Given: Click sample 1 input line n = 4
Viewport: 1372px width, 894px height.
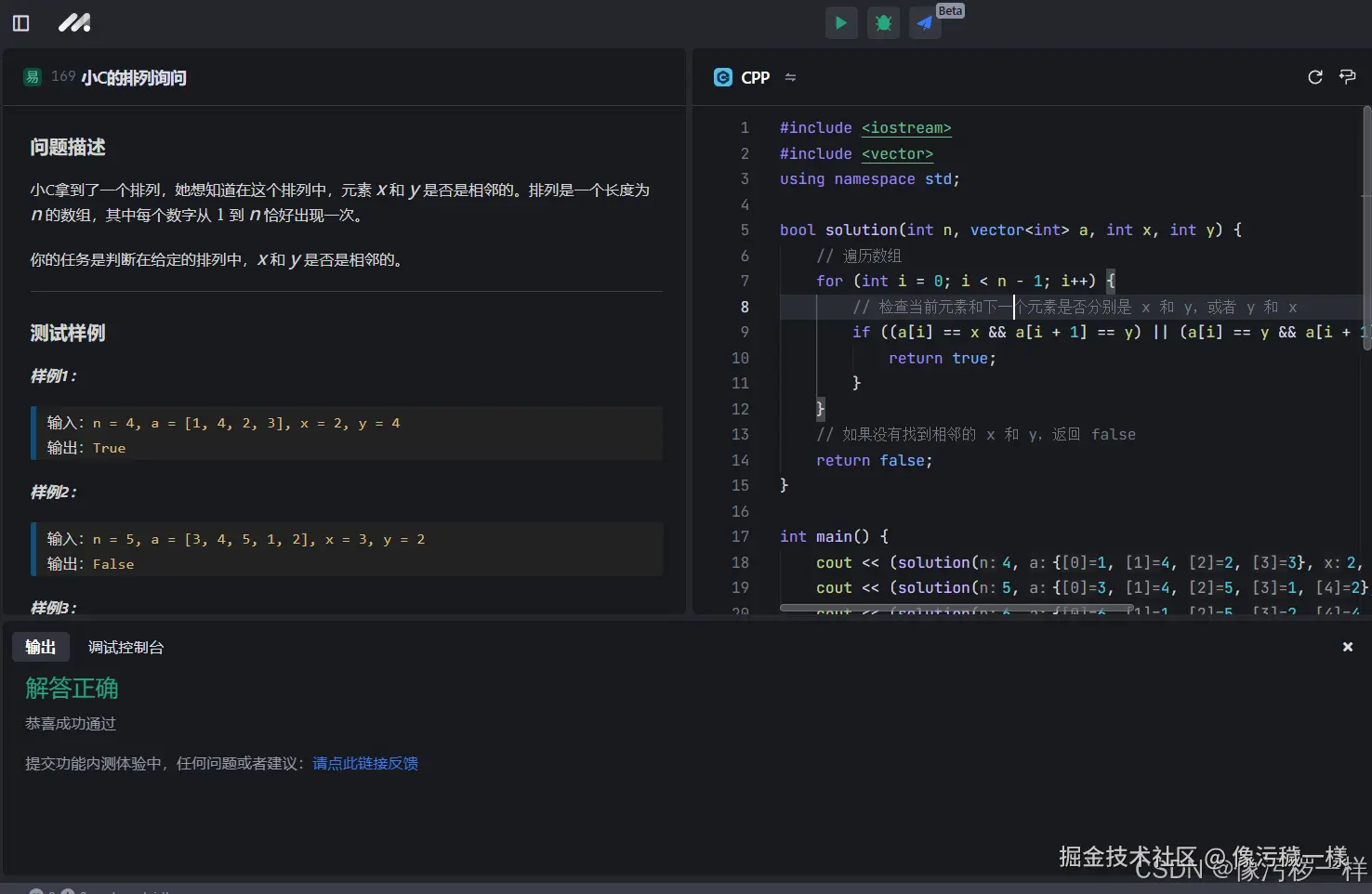Looking at the screenshot, I should 224,423.
